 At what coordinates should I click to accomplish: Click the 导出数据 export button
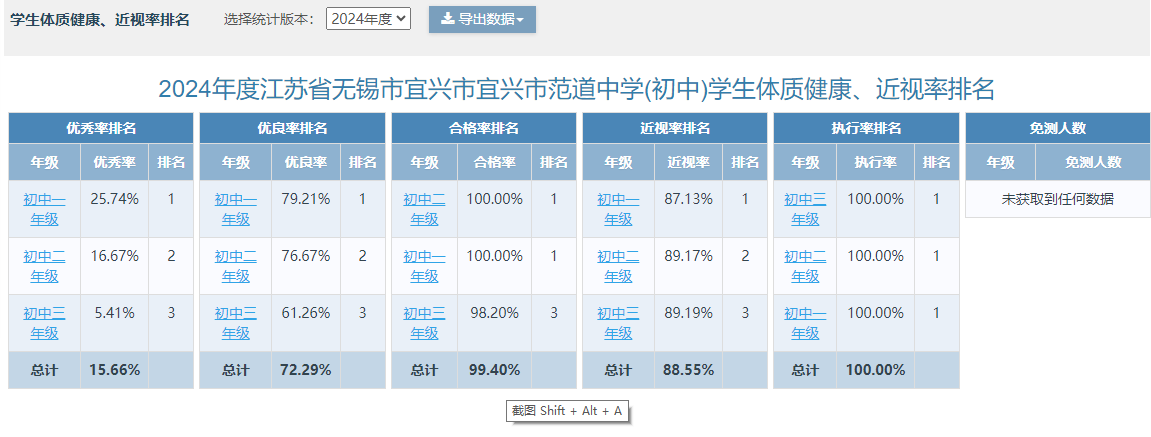482,19
